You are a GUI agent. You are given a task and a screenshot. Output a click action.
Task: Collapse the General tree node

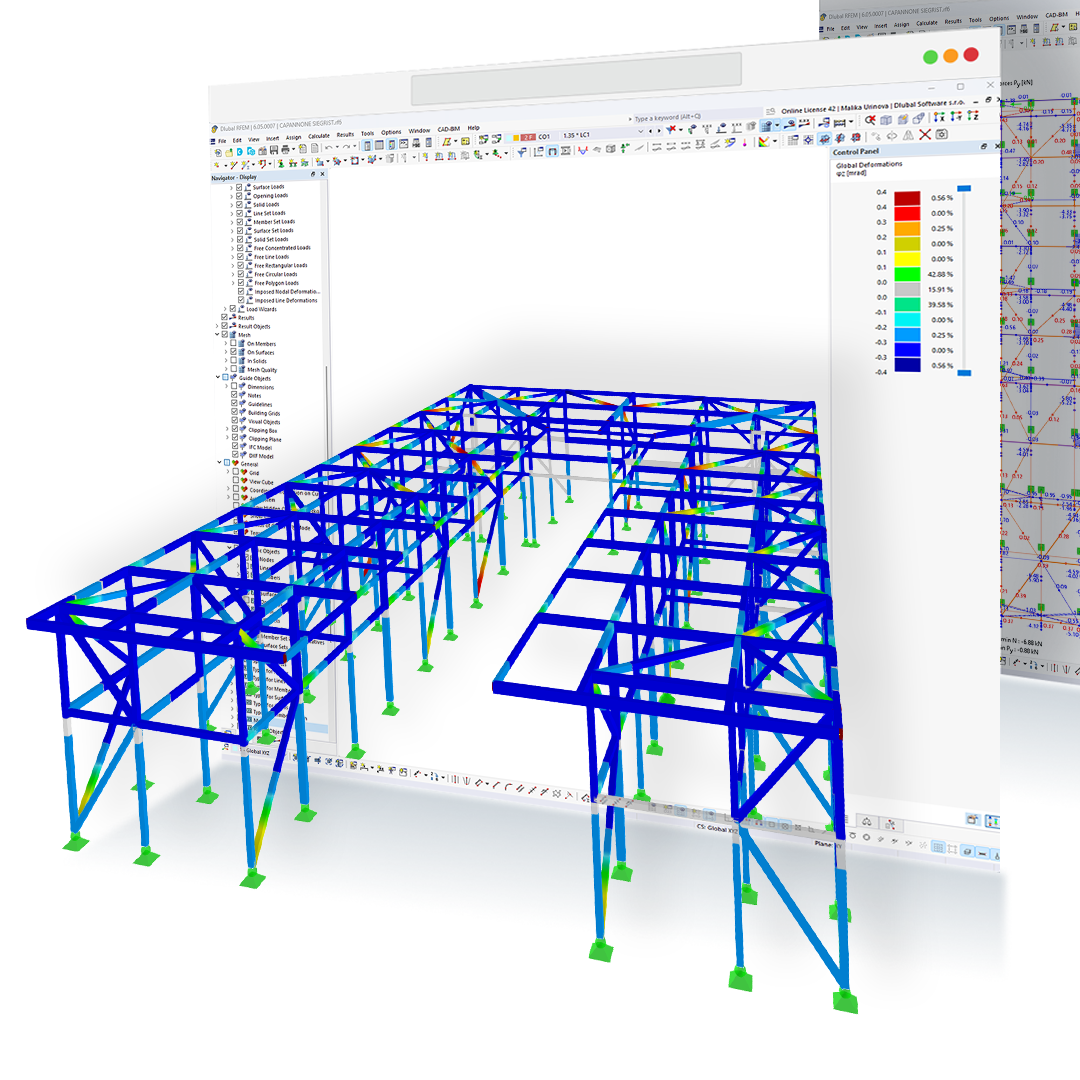click(219, 462)
